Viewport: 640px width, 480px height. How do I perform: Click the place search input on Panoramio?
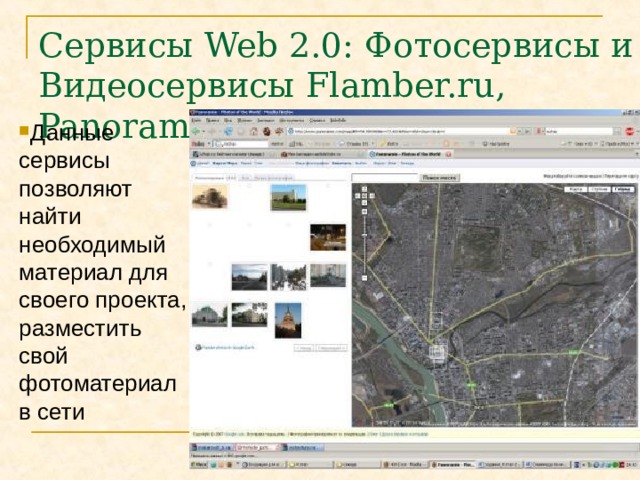coord(385,178)
